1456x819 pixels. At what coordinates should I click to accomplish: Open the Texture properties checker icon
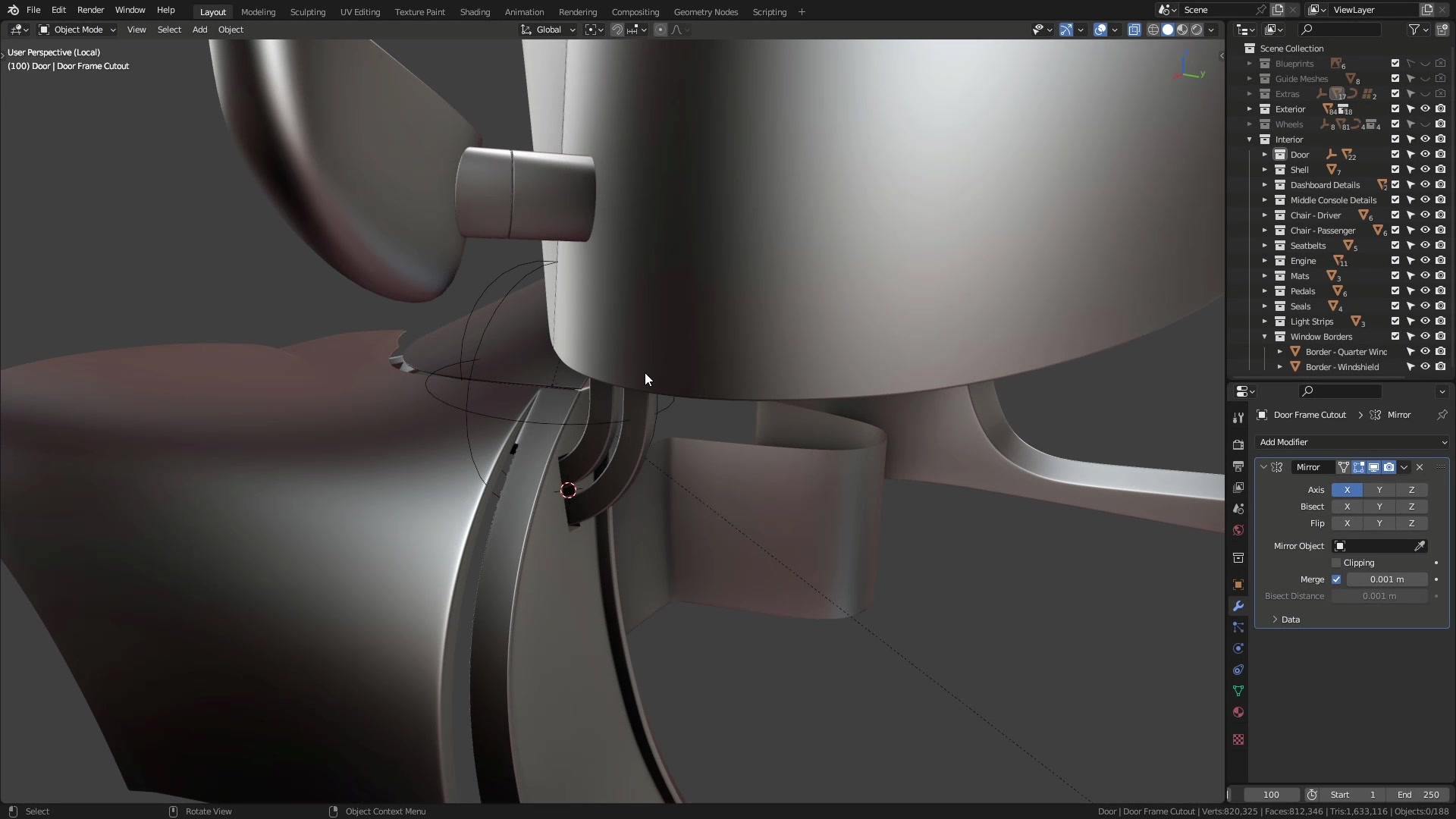[x=1238, y=739]
